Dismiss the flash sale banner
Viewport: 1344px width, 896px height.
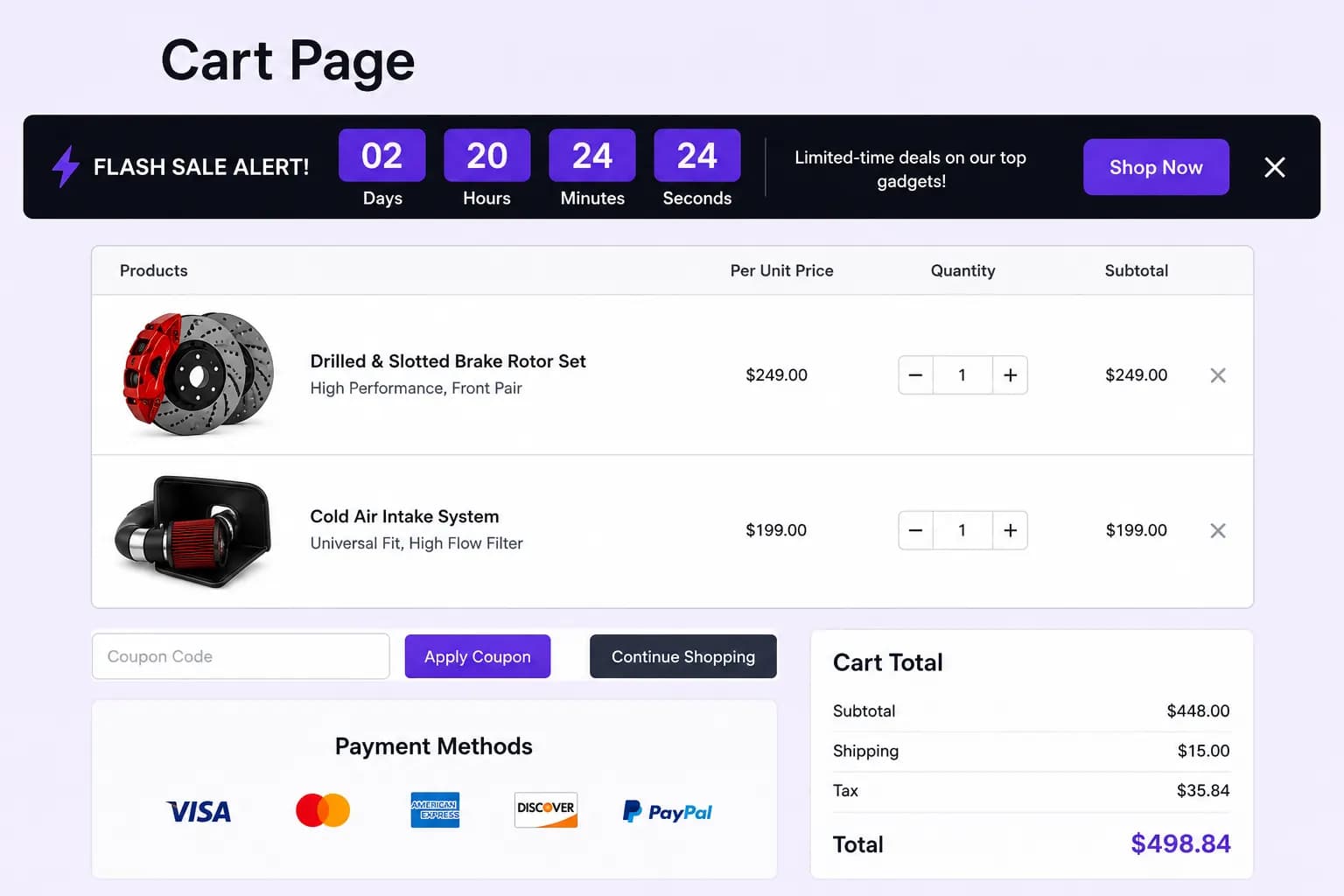point(1275,167)
